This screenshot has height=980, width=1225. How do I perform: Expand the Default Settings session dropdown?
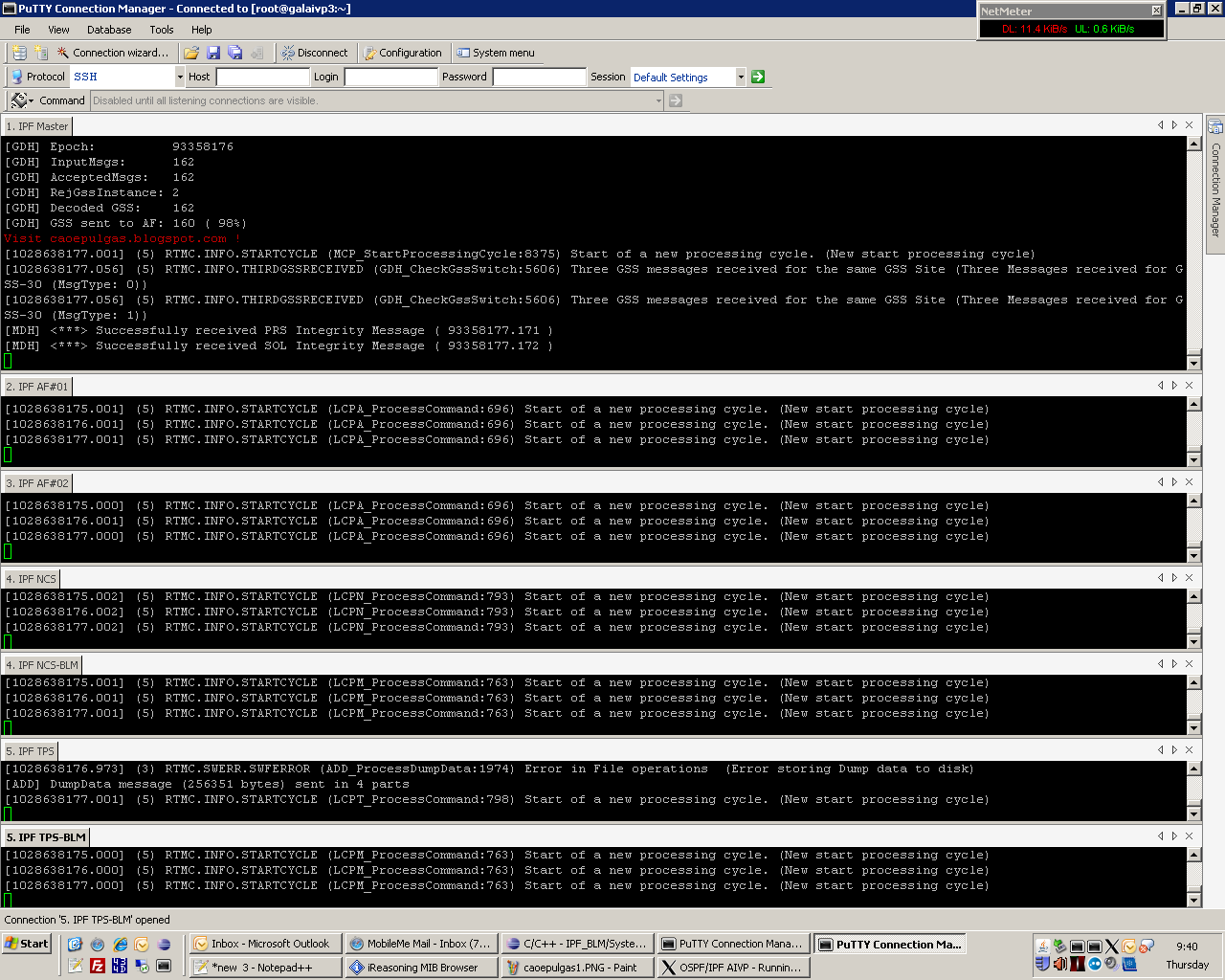pyautogui.click(x=741, y=77)
